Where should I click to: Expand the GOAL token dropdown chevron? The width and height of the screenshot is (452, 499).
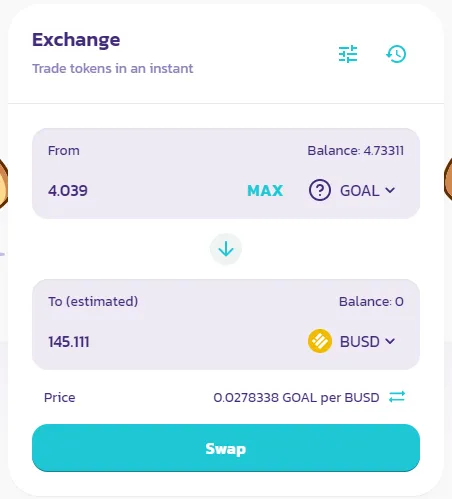[x=390, y=190]
